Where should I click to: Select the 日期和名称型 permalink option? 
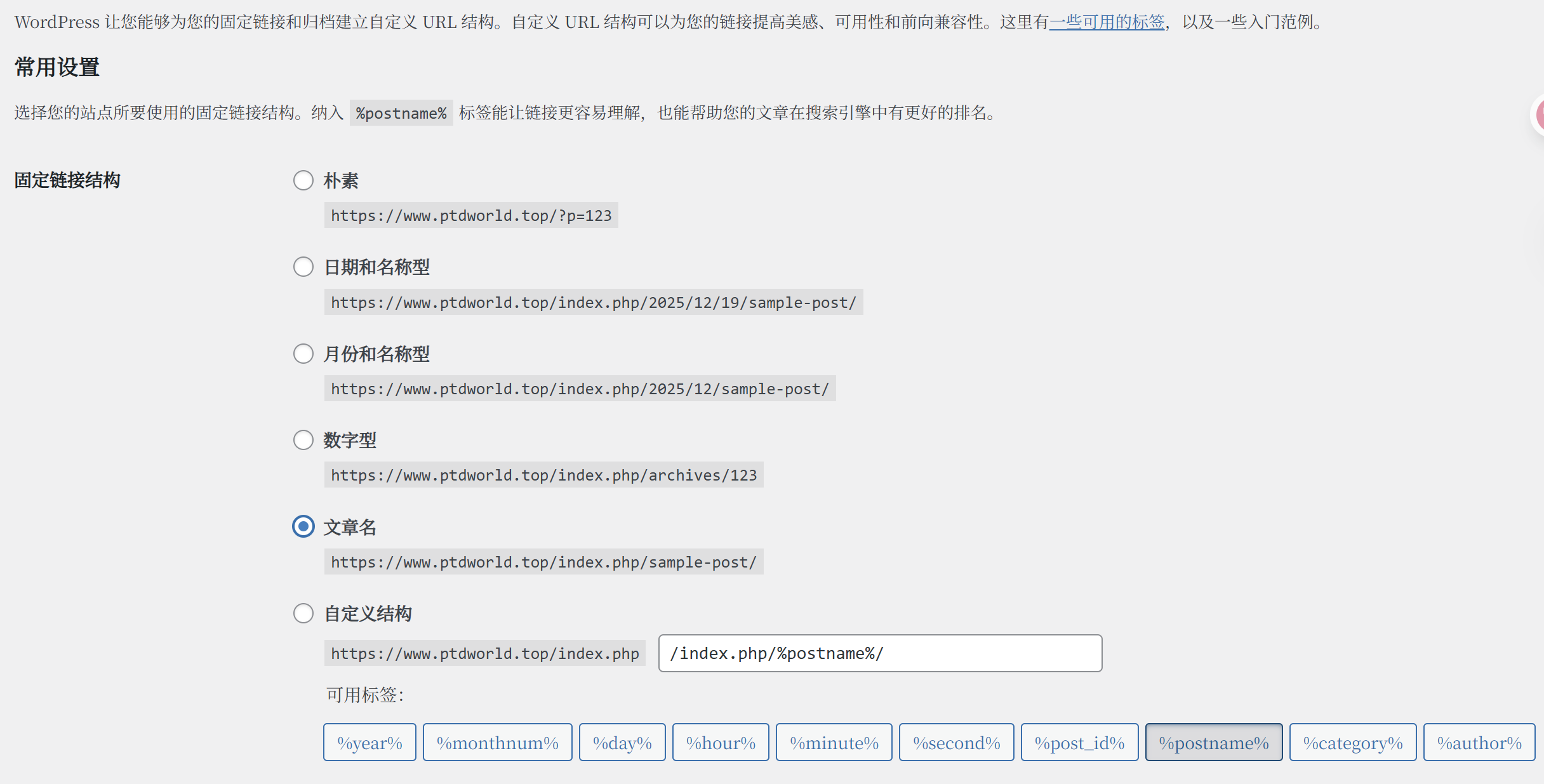coord(303,267)
